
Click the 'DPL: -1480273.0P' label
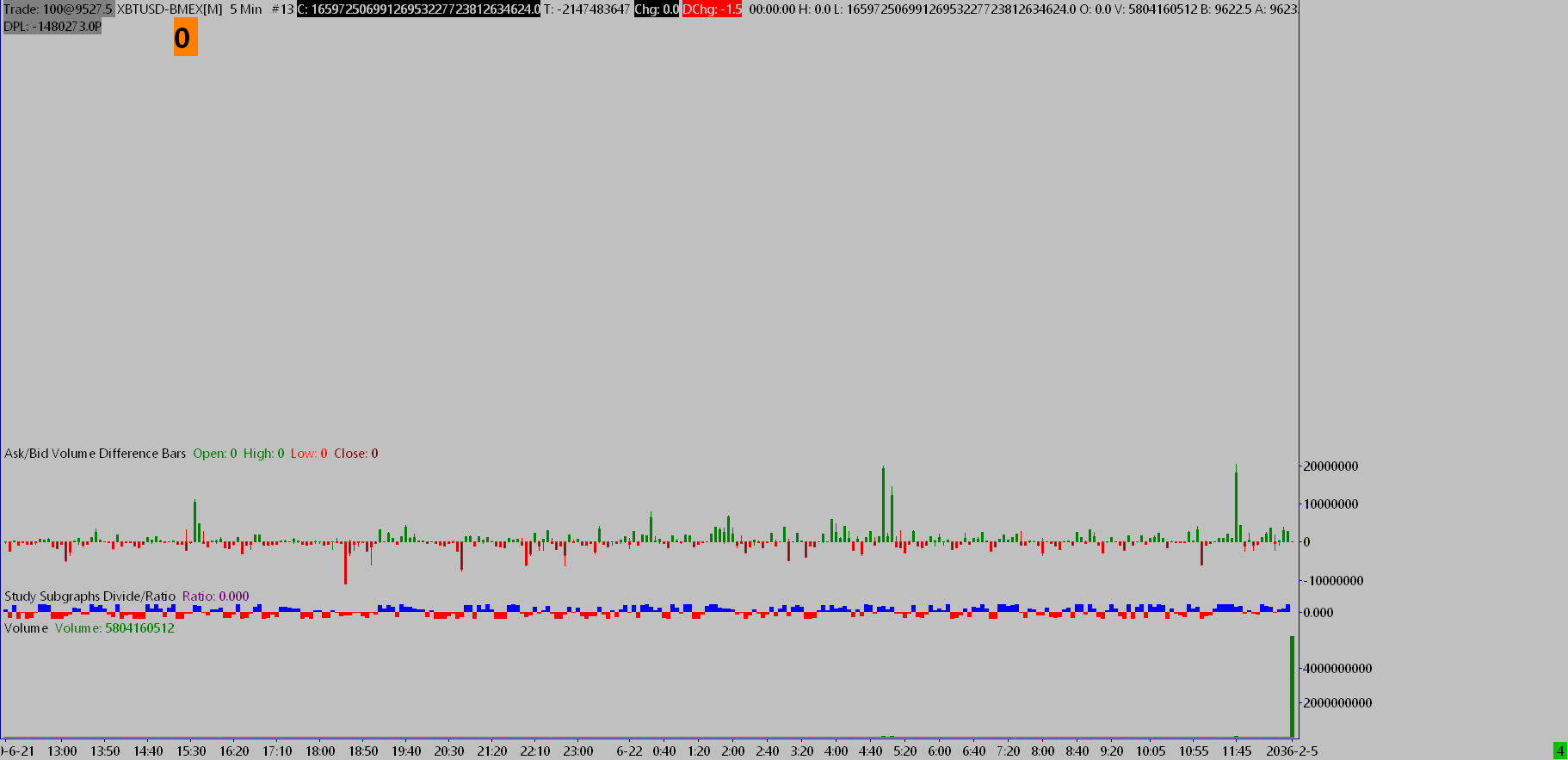point(52,26)
